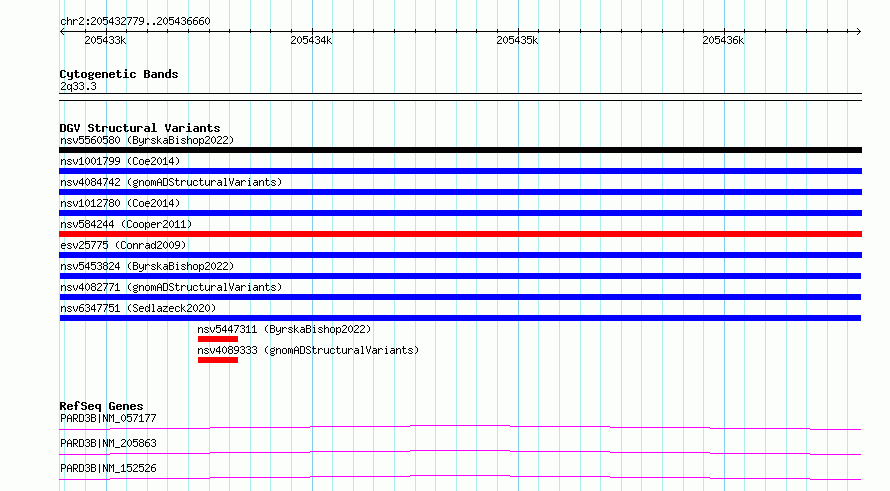Viewport: 890px width, 491px height.
Task: Click the 2q33.3 cytogenetic band label
Action: click(78, 86)
